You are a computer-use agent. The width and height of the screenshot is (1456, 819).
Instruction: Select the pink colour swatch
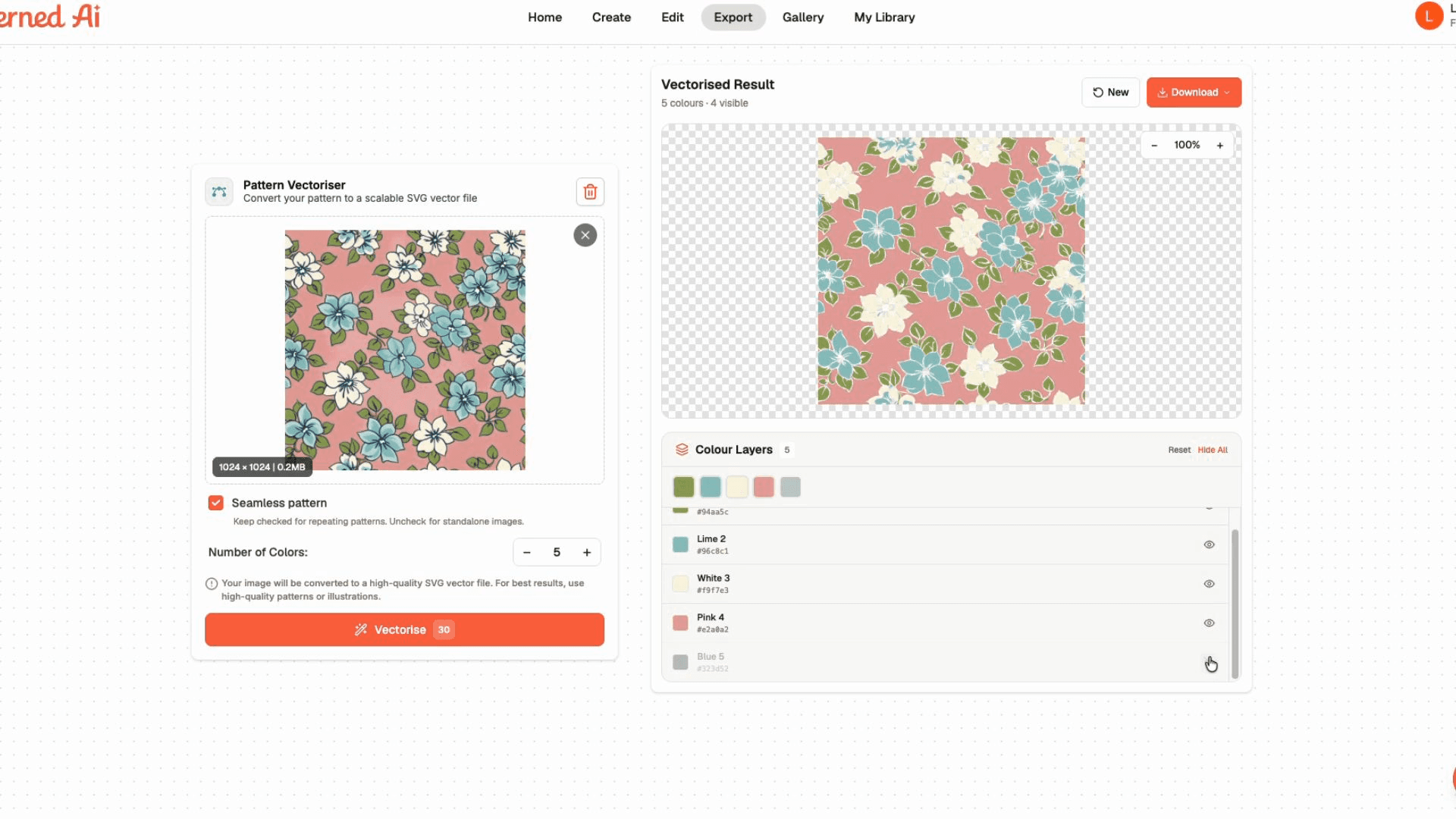[764, 487]
